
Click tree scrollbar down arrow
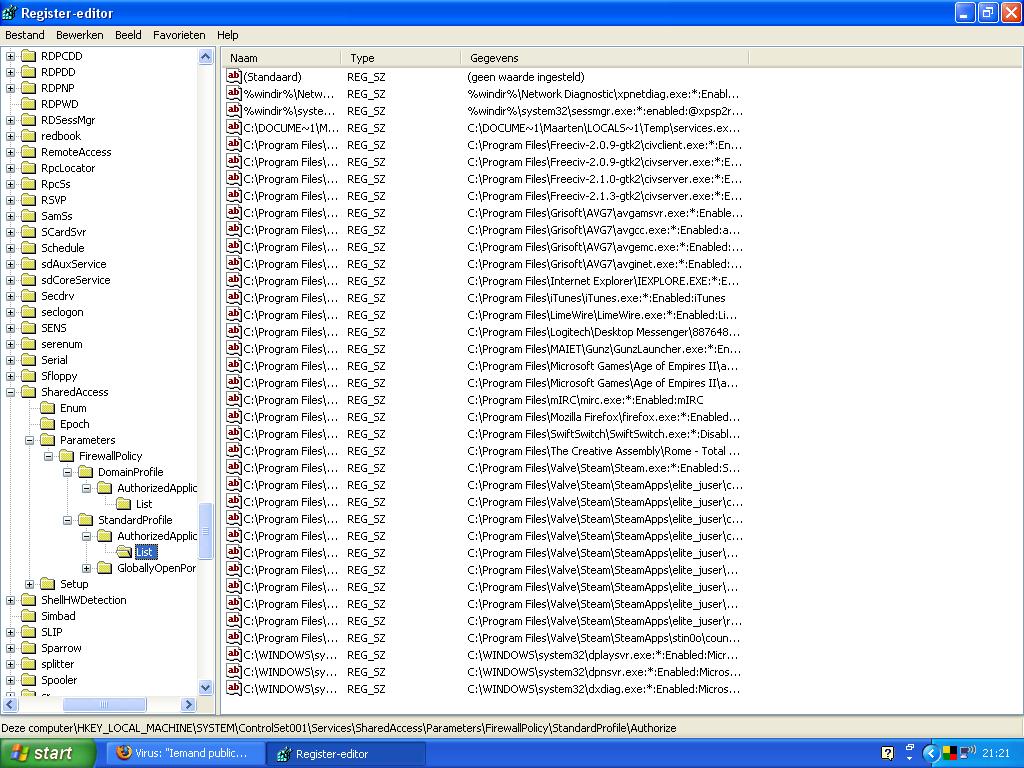coord(206,687)
